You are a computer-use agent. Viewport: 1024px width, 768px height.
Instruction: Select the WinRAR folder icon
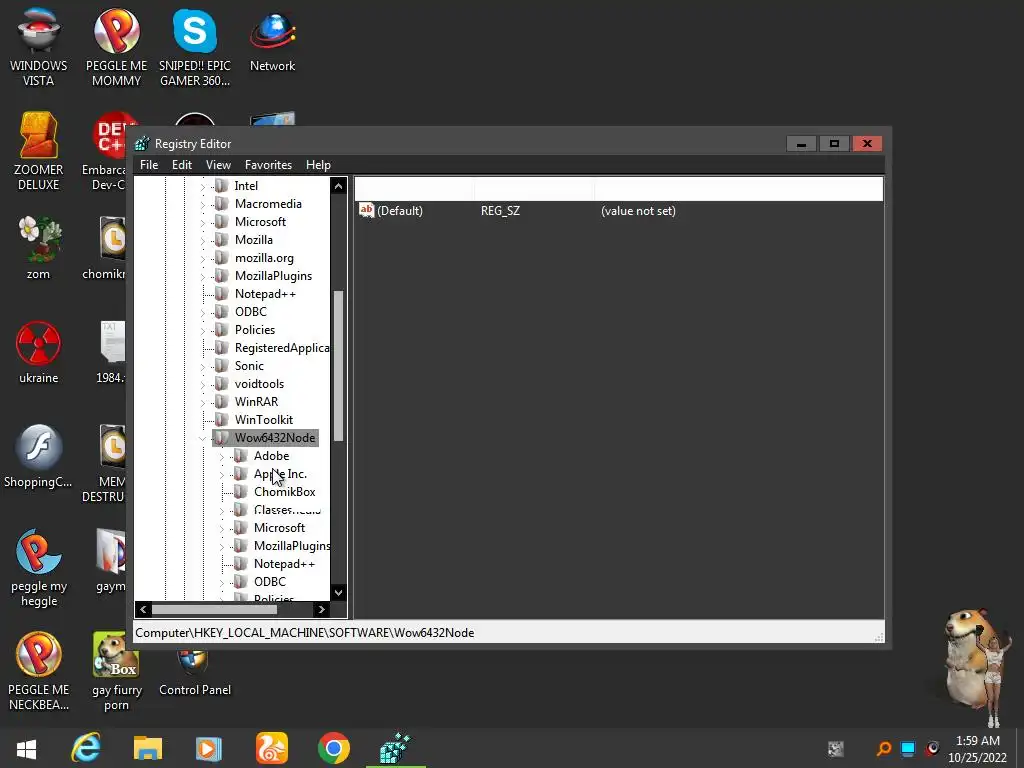pyautogui.click(x=222, y=402)
